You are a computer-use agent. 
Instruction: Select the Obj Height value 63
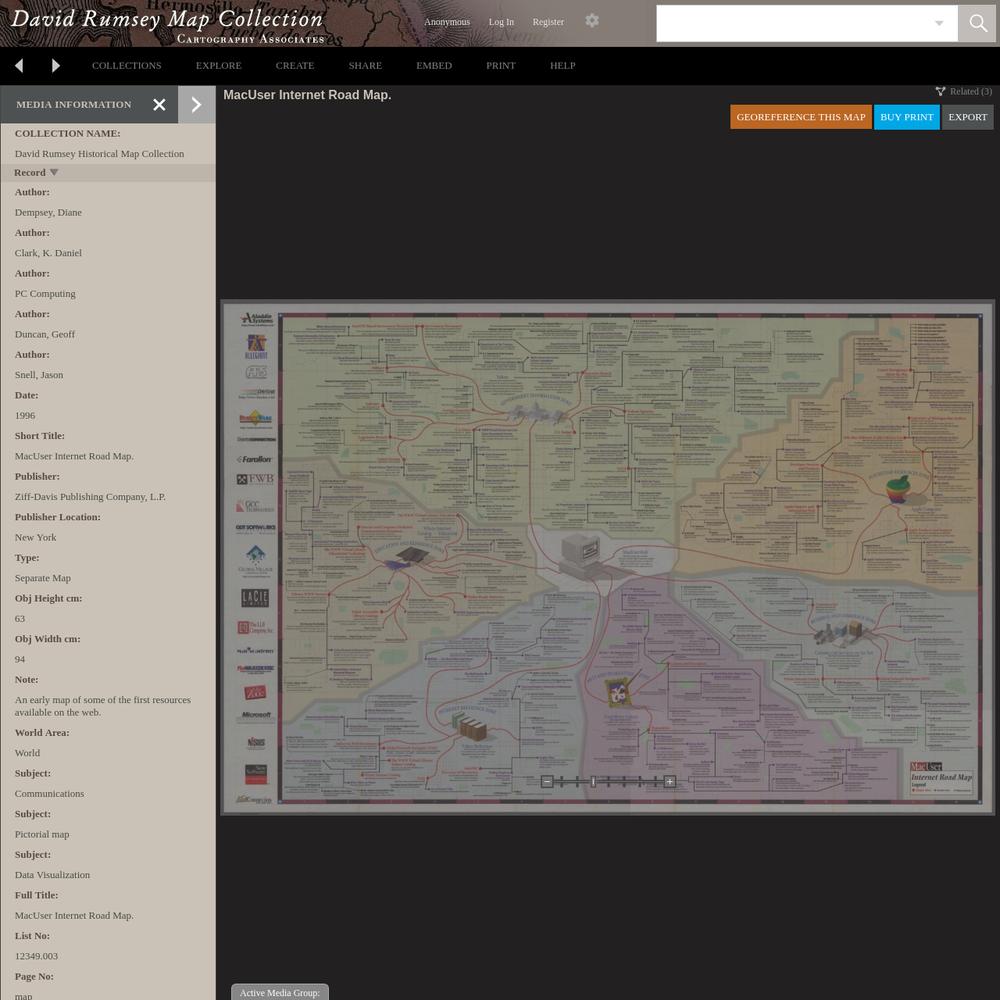tap(20, 619)
